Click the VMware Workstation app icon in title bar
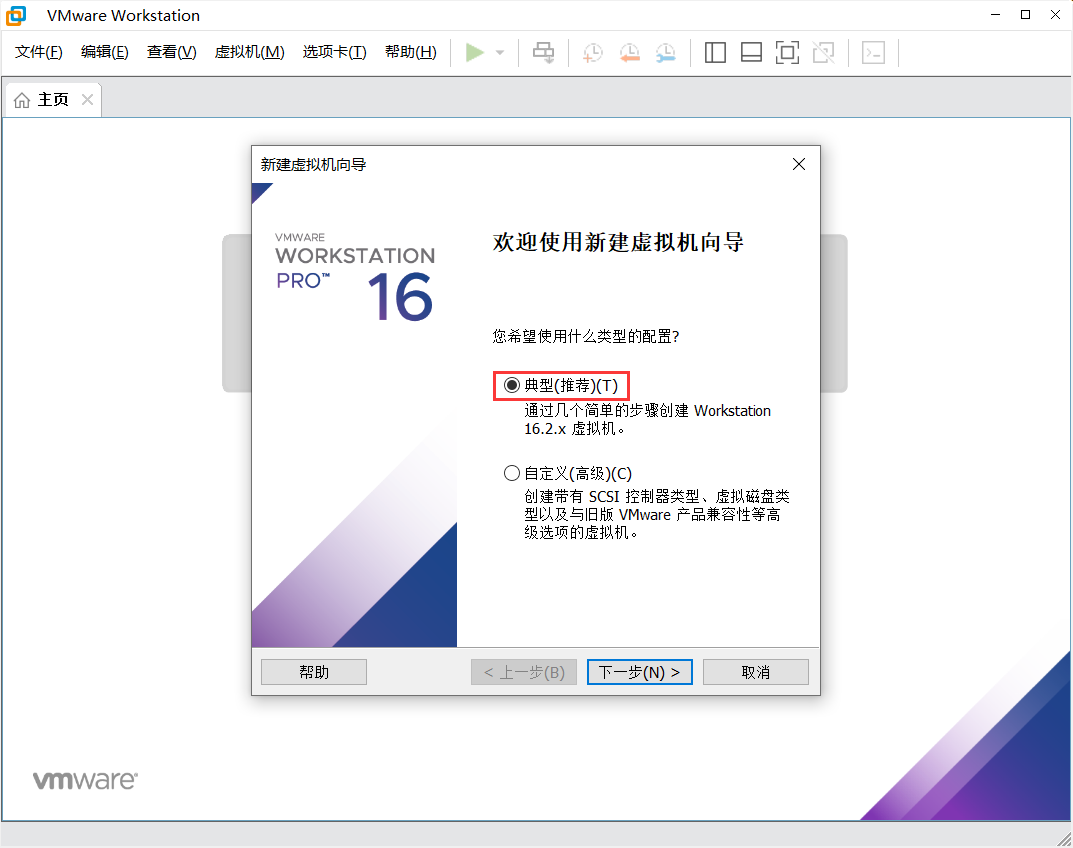Screen dimensions: 1073x848 pos(16,15)
